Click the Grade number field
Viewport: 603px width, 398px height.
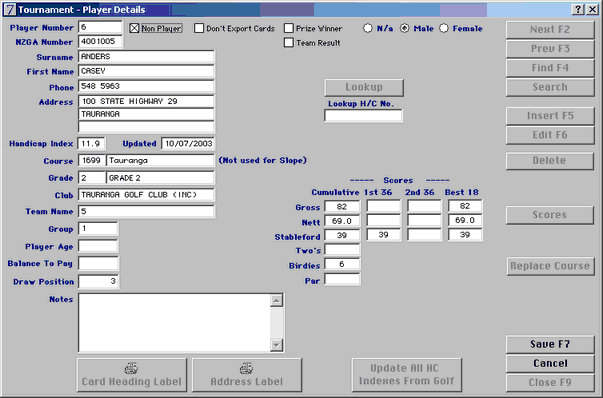click(92, 178)
